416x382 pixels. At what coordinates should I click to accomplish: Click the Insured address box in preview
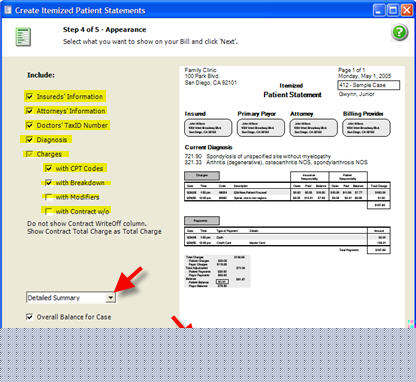pos(208,128)
